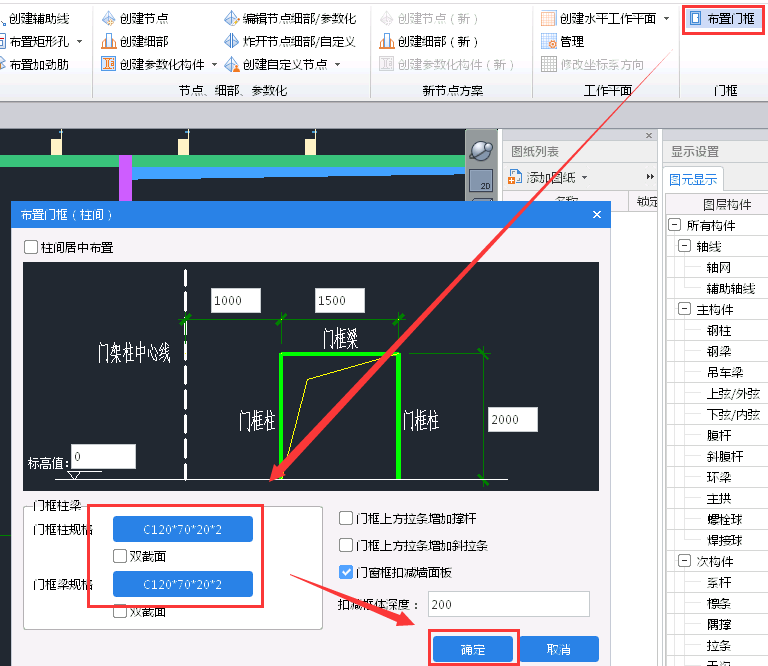Image resolution: width=768 pixels, height=666 pixels.
Task: Collapse the 轴线 tree node
Action: click(684, 246)
